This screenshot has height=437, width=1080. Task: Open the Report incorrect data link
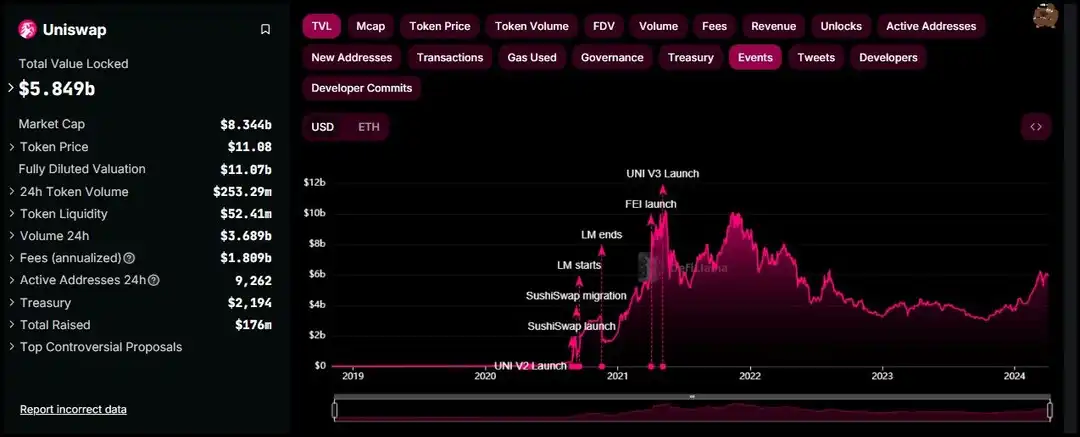tap(73, 409)
